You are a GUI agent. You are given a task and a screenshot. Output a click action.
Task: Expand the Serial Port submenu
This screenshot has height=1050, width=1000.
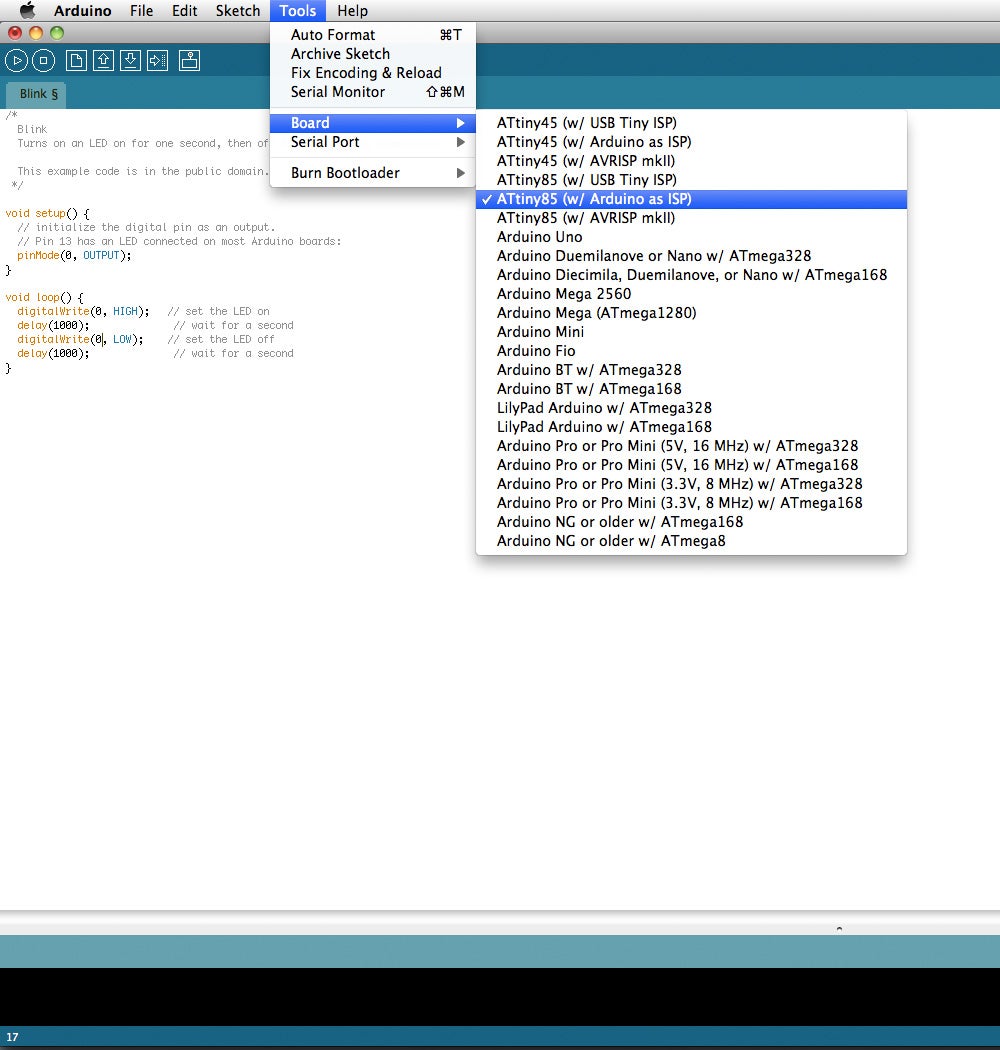[x=372, y=142]
